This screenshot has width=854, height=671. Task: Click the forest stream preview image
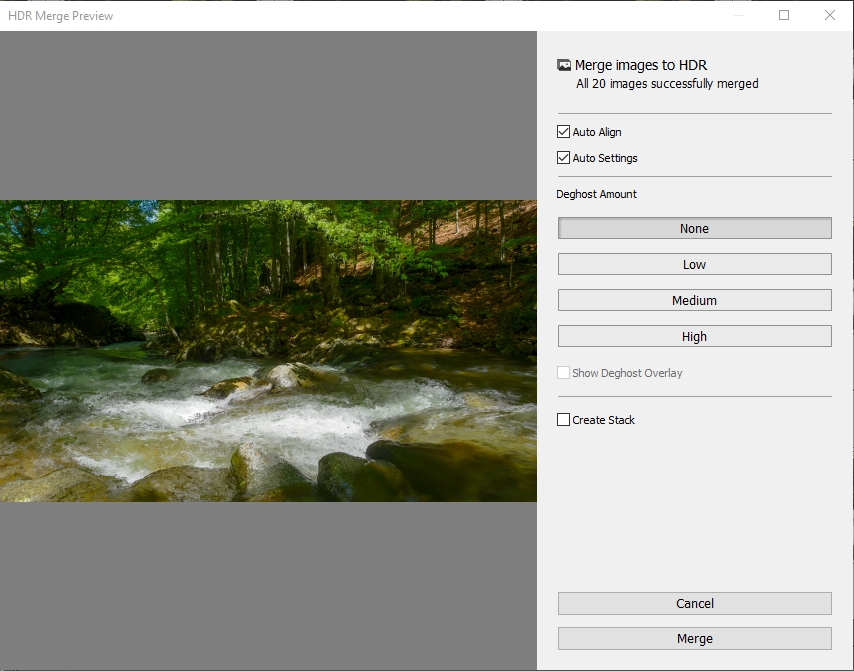(x=268, y=351)
